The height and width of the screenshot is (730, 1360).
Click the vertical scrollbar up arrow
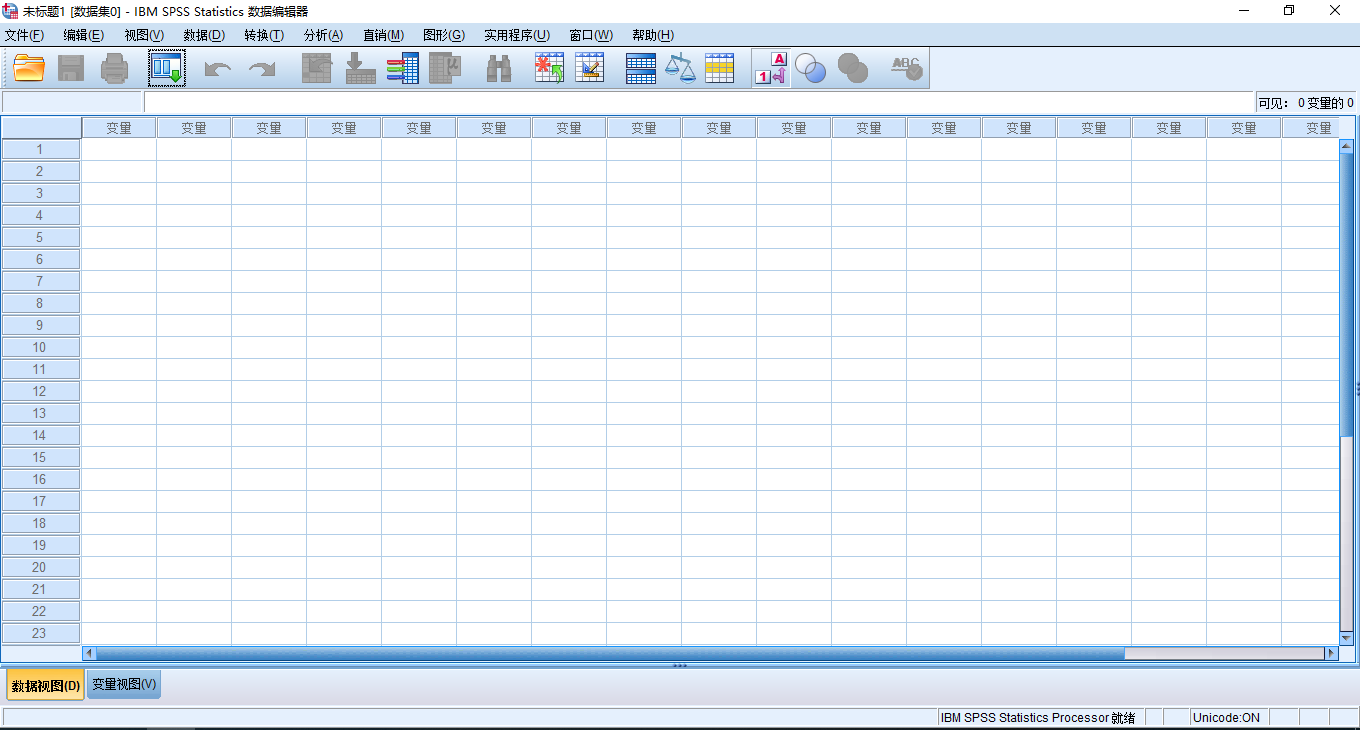click(x=1346, y=147)
